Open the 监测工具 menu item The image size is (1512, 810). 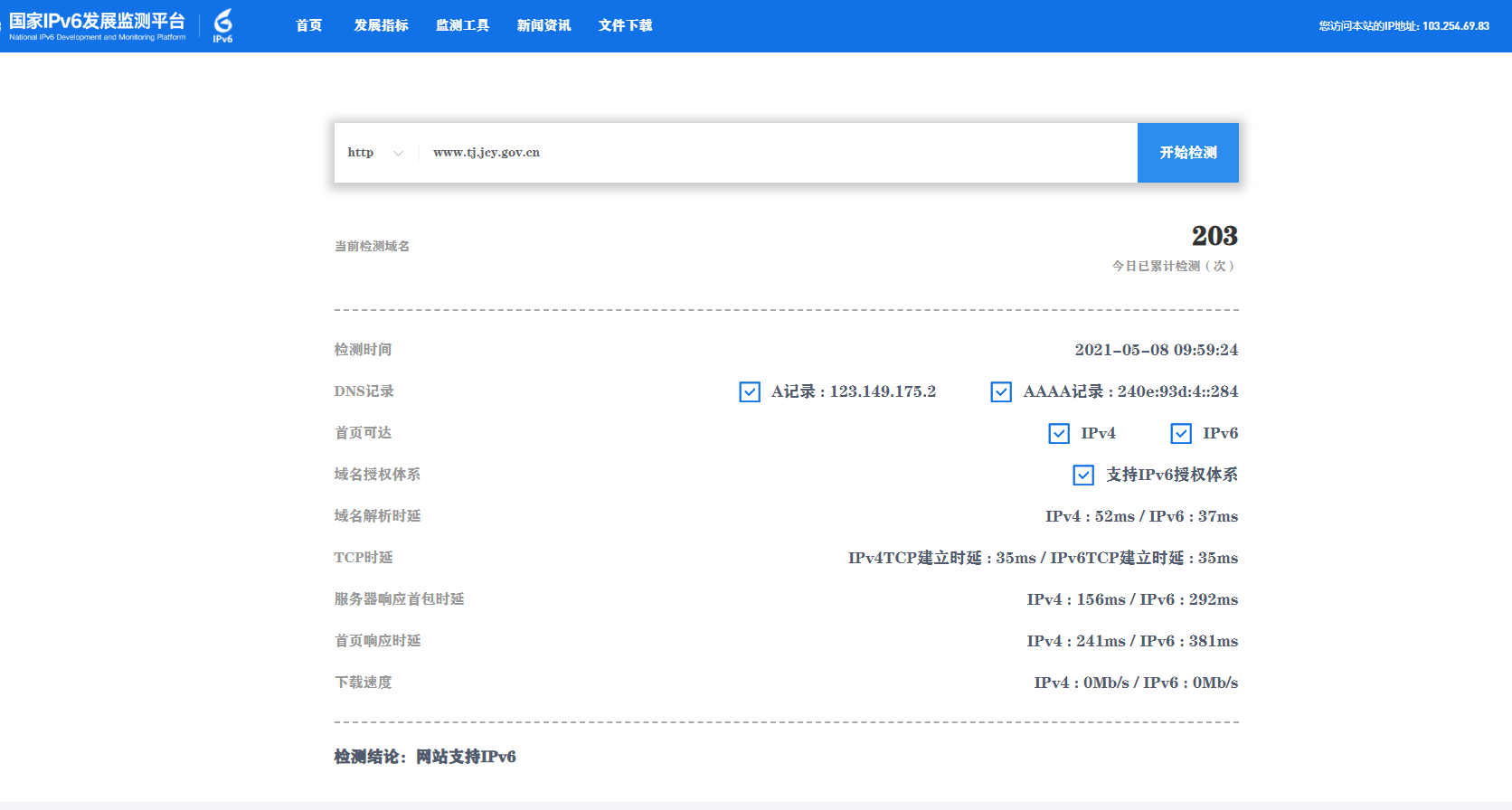click(x=462, y=25)
